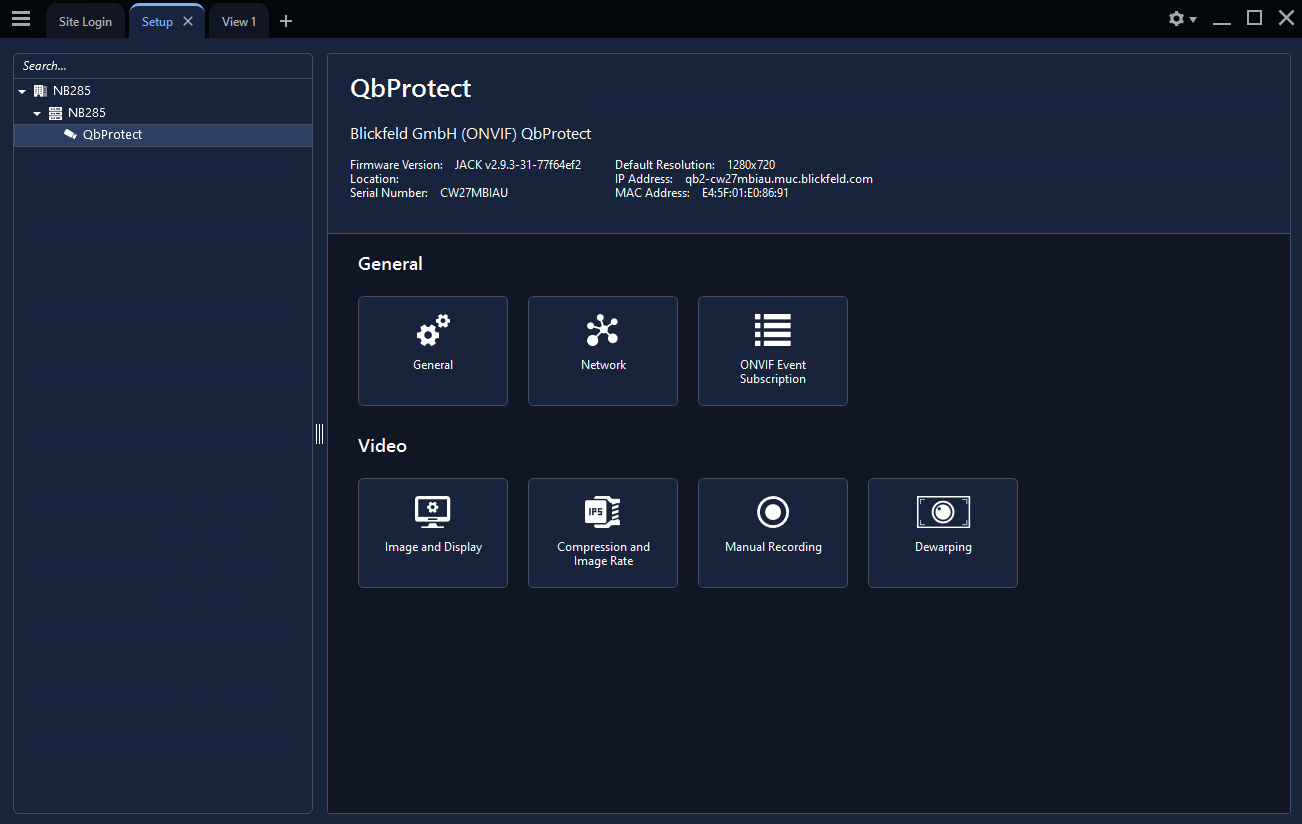Select QbProtect camera in the tree
1302x824 pixels.
click(x=112, y=135)
